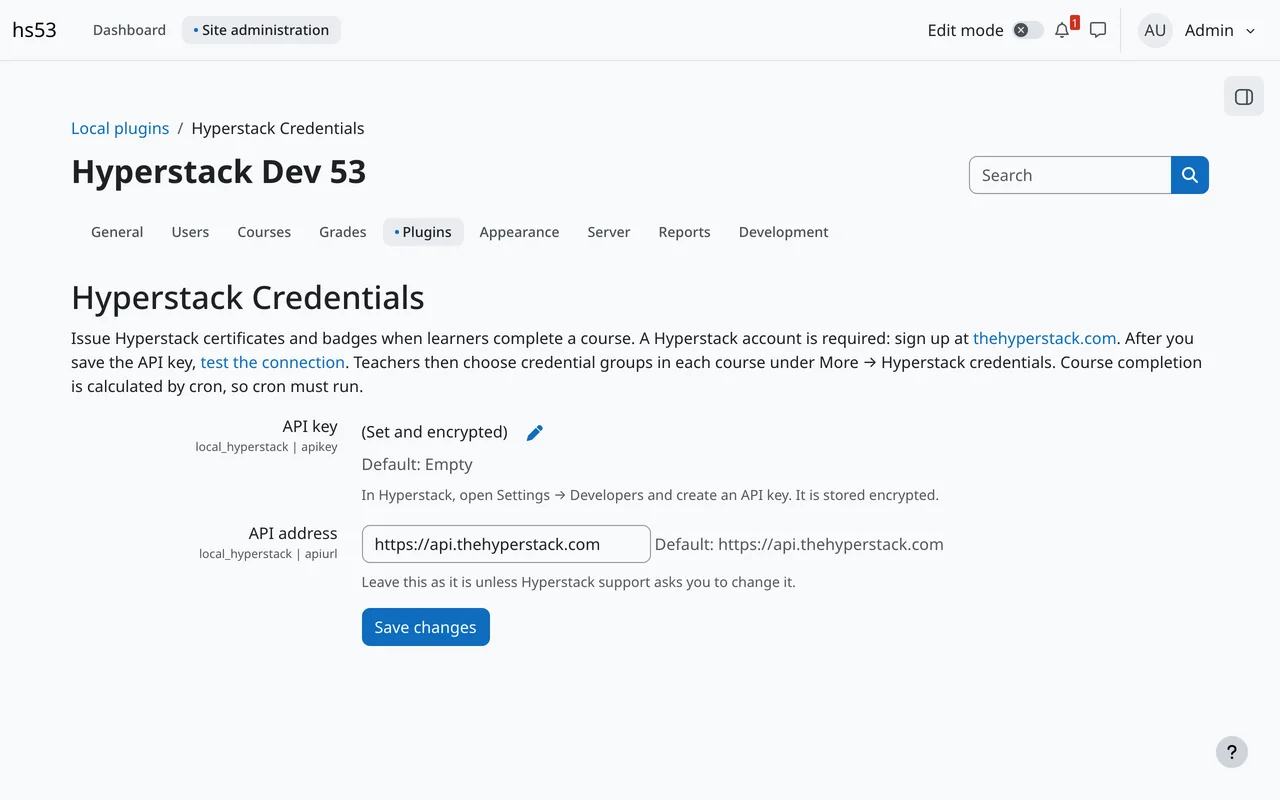
Task: Click the Hyperstack Dev 53 title
Action: pos(219,172)
